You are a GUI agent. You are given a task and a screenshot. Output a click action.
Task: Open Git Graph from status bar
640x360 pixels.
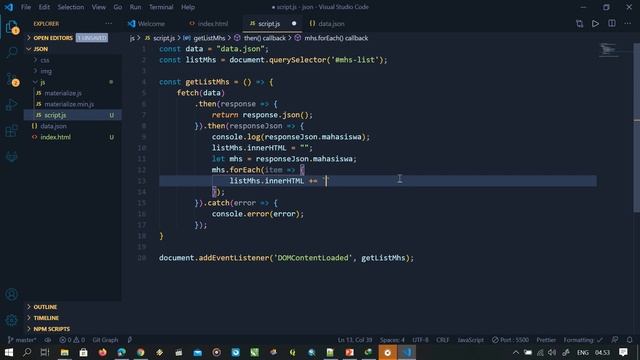tap(105, 340)
